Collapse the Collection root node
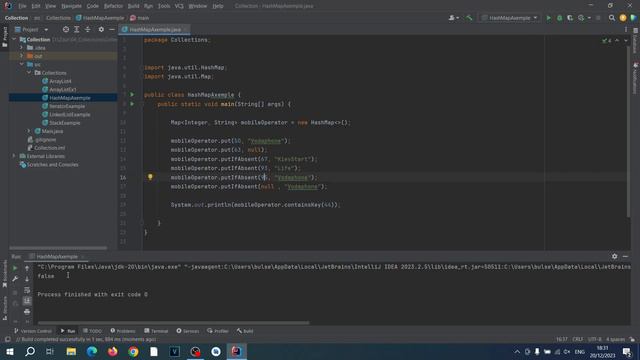Viewport: 640px width, 360px height. click(x=14, y=40)
